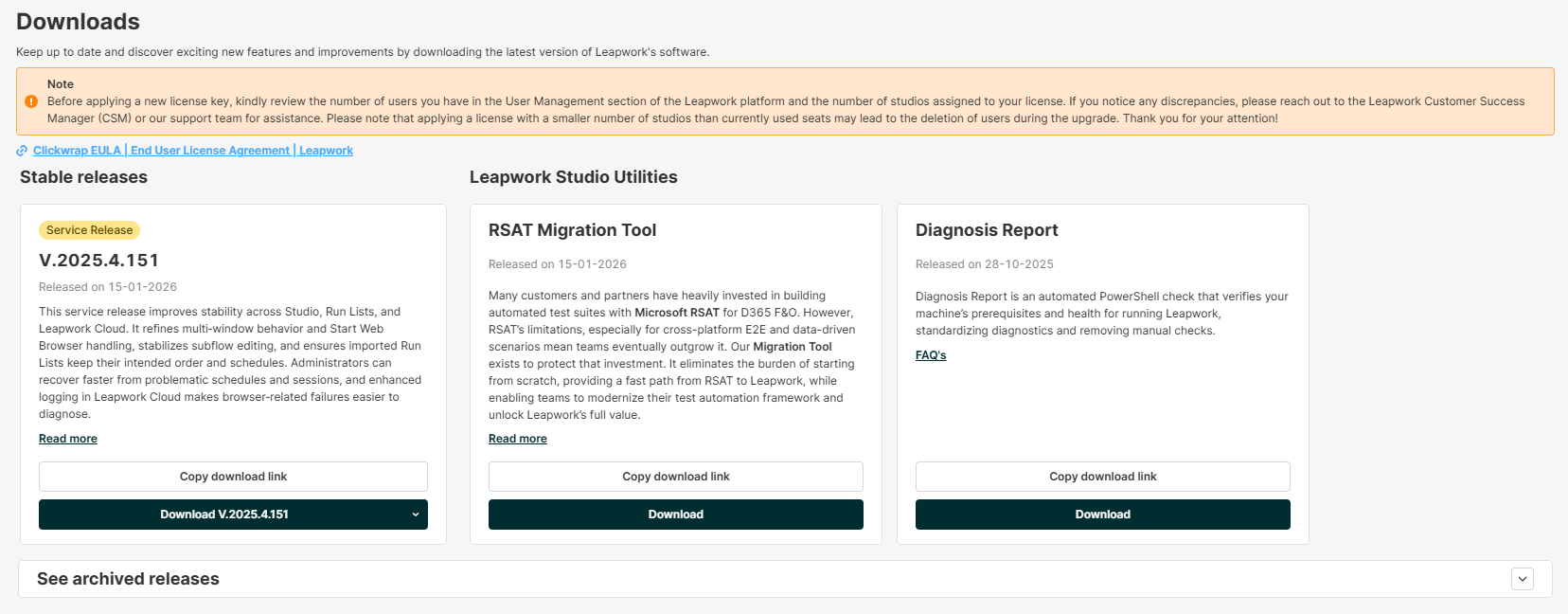This screenshot has height=614, width=1568.
Task: Open the FAQ's link in Diagnosis Report
Action: pos(931,355)
